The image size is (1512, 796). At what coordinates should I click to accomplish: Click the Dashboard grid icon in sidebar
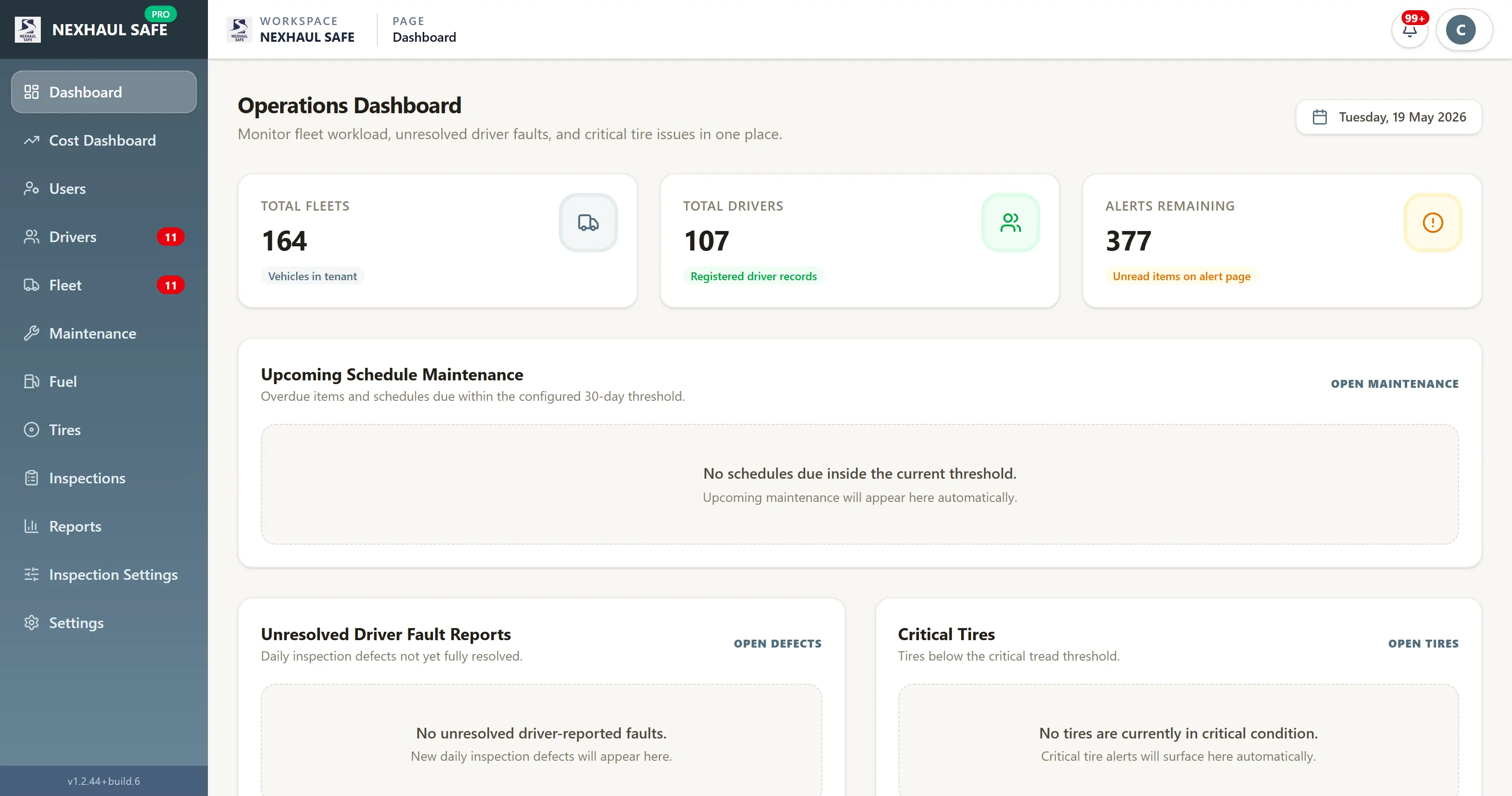pyautogui.click(x=31, y=92)
